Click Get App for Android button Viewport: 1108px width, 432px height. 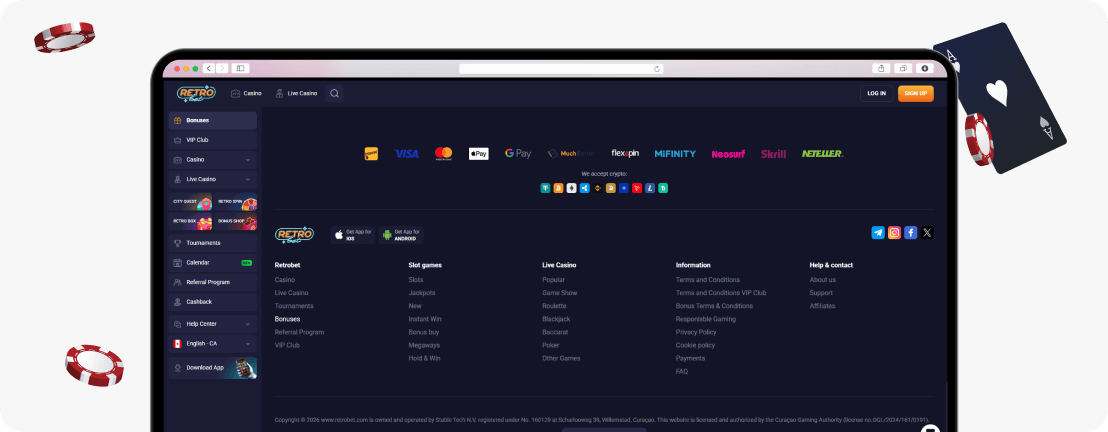point(401,235)
